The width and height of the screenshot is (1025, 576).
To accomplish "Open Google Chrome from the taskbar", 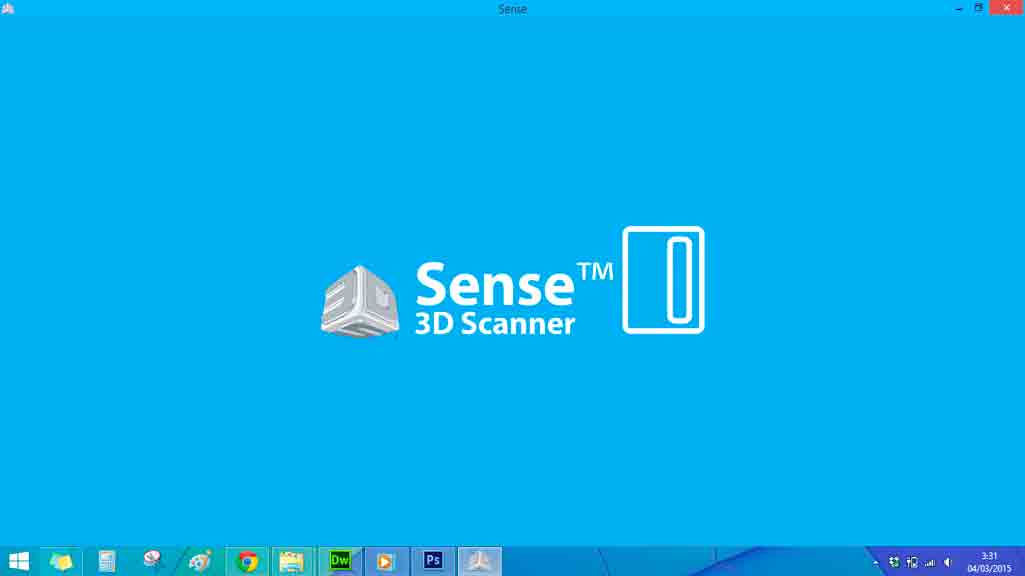I will (x=247, y=561).
